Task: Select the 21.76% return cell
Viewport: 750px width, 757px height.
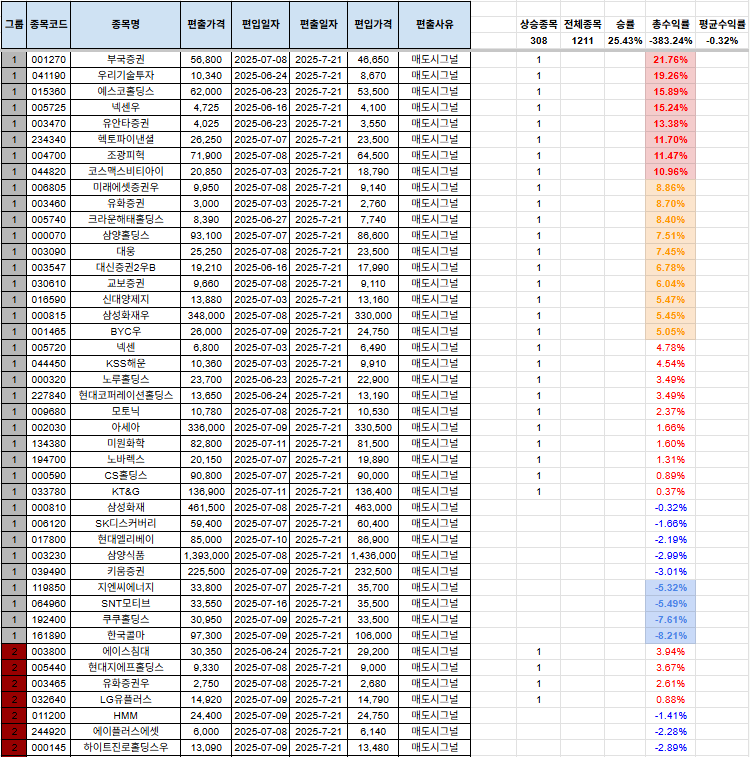Action: pos(670,60)
